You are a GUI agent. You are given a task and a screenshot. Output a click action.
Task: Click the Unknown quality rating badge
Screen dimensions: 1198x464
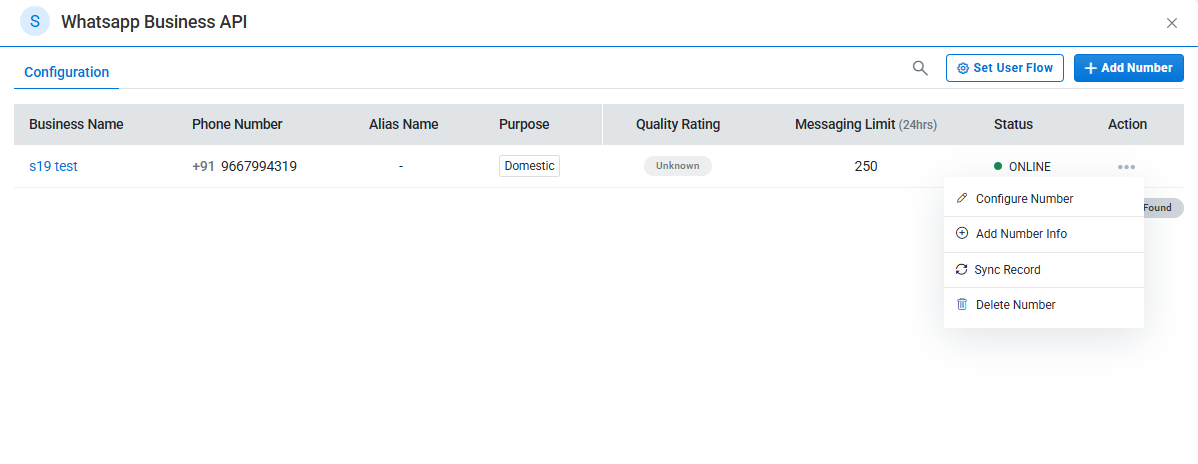tap(678, 166)
